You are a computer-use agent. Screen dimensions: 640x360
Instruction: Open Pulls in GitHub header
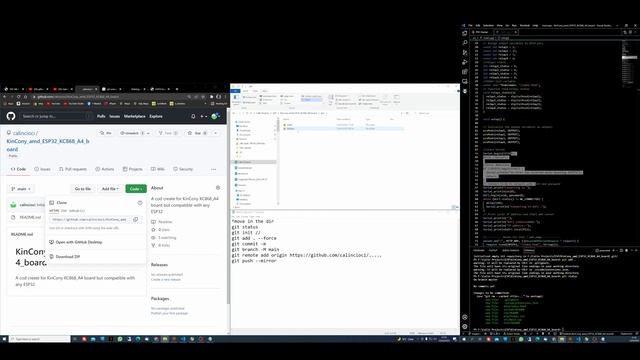[101, 116]
